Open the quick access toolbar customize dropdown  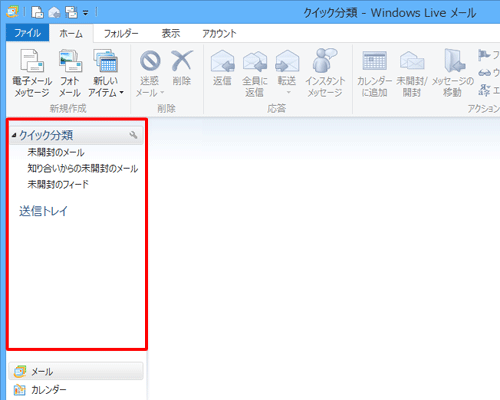[x=86, y=13]
